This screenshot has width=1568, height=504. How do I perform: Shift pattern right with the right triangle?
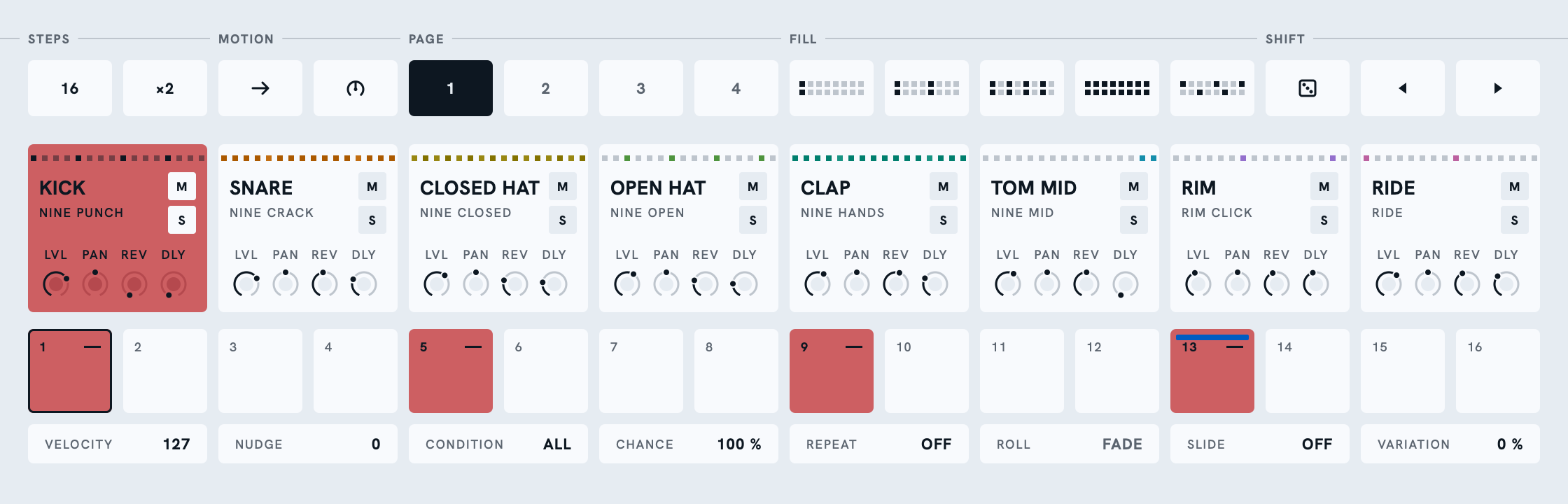pyautogui.click(x=1498, y=88)
